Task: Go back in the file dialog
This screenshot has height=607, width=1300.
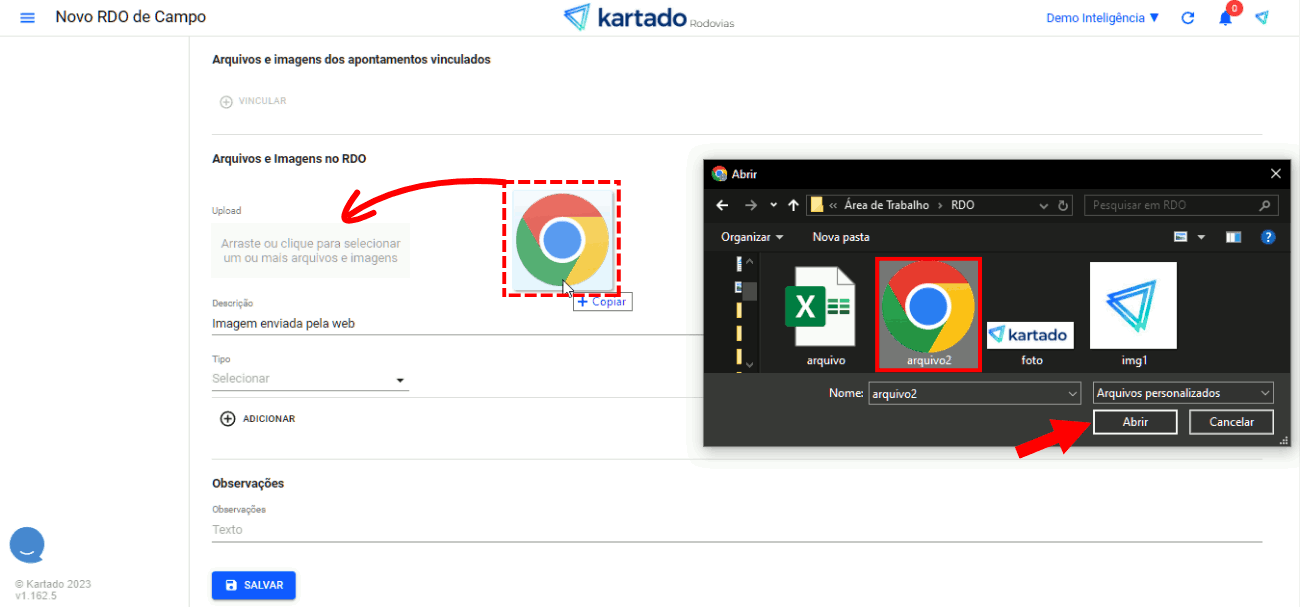Action: click(723, 205)
